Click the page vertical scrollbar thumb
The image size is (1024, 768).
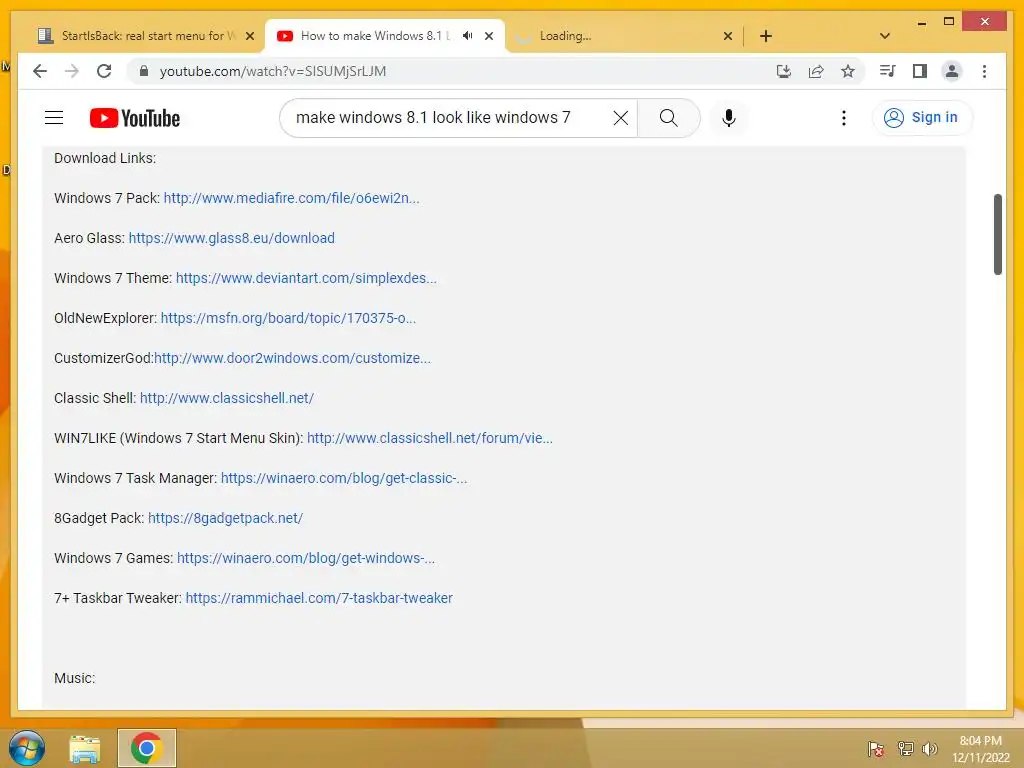(997, 234)
